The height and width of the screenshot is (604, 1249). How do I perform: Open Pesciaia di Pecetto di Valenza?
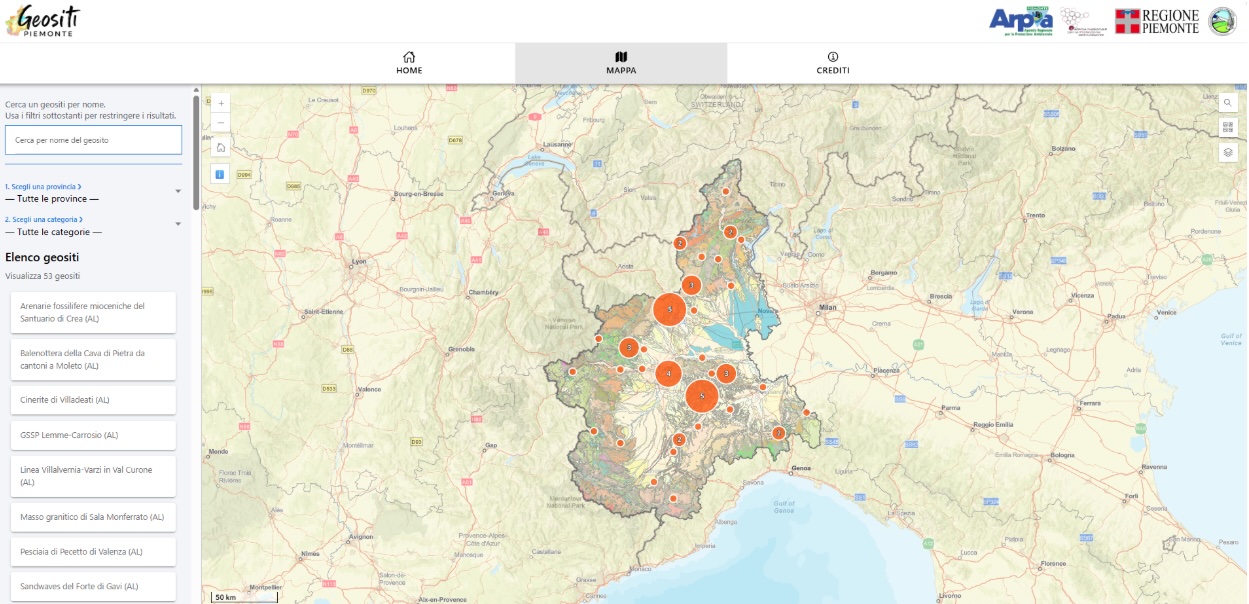[93, 551]
